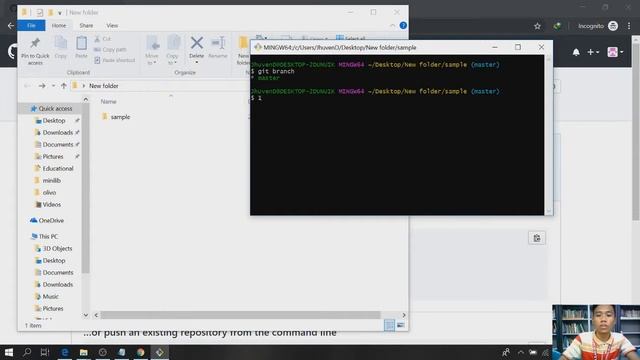
Task: Open the Windows Start menu
Action: coord(8,352)
